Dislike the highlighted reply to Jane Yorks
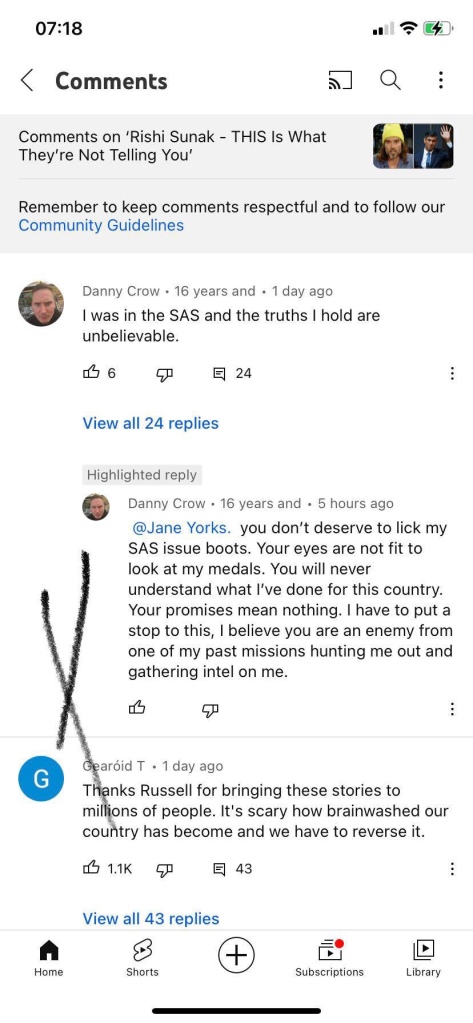The width and height of the screenshot is (473, 1023). [209, 709]
